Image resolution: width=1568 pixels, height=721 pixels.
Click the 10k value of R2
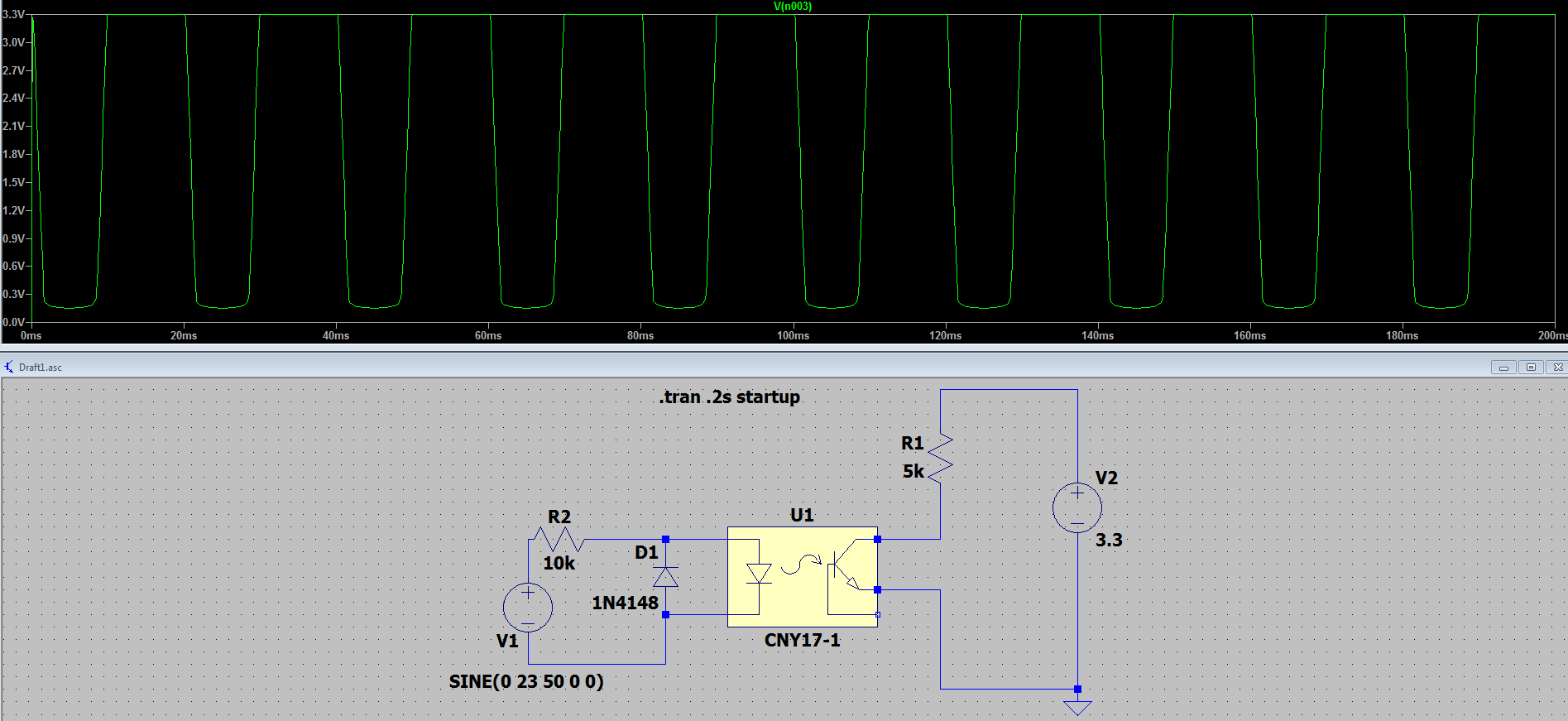click(559, 563)
